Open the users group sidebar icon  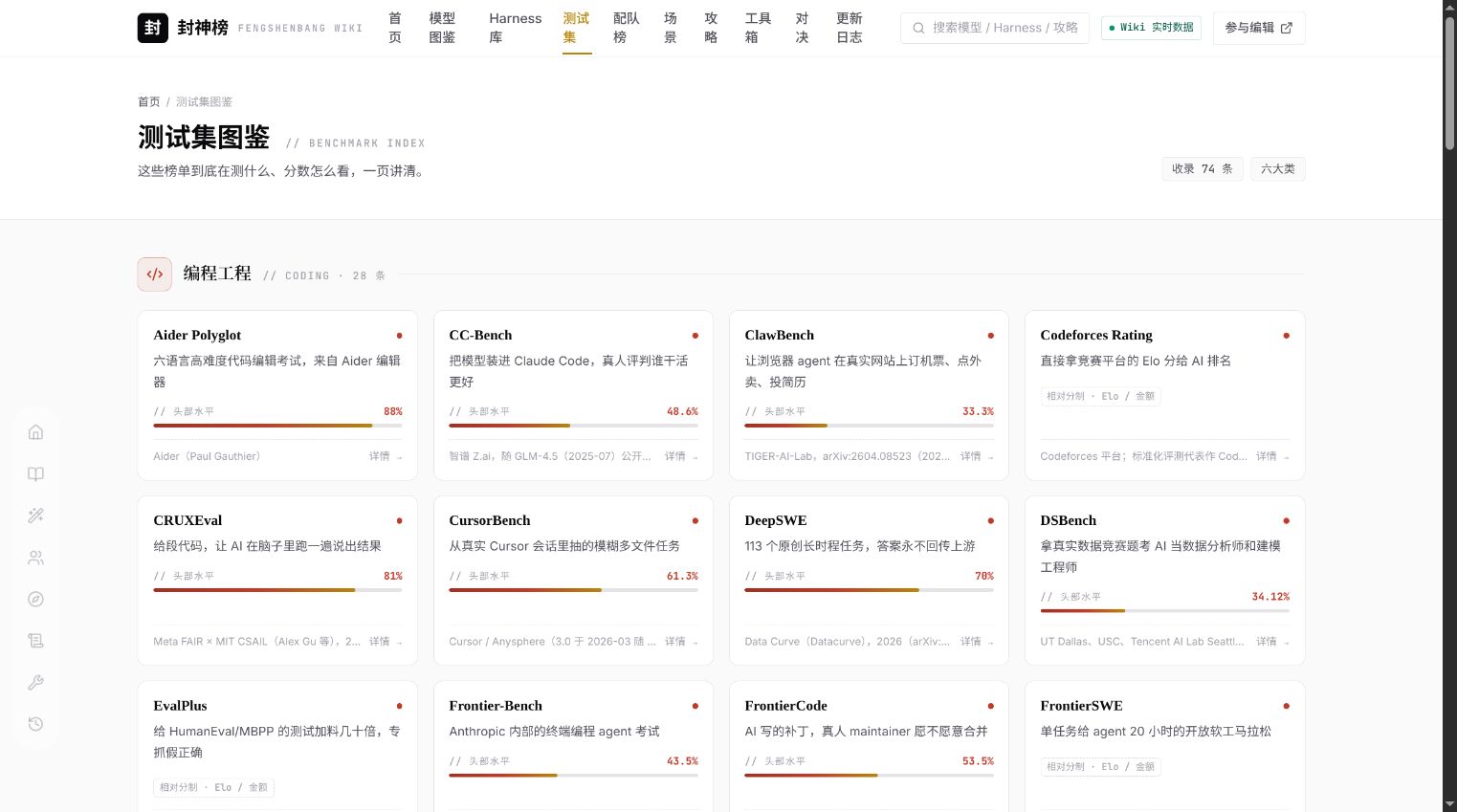35,558
